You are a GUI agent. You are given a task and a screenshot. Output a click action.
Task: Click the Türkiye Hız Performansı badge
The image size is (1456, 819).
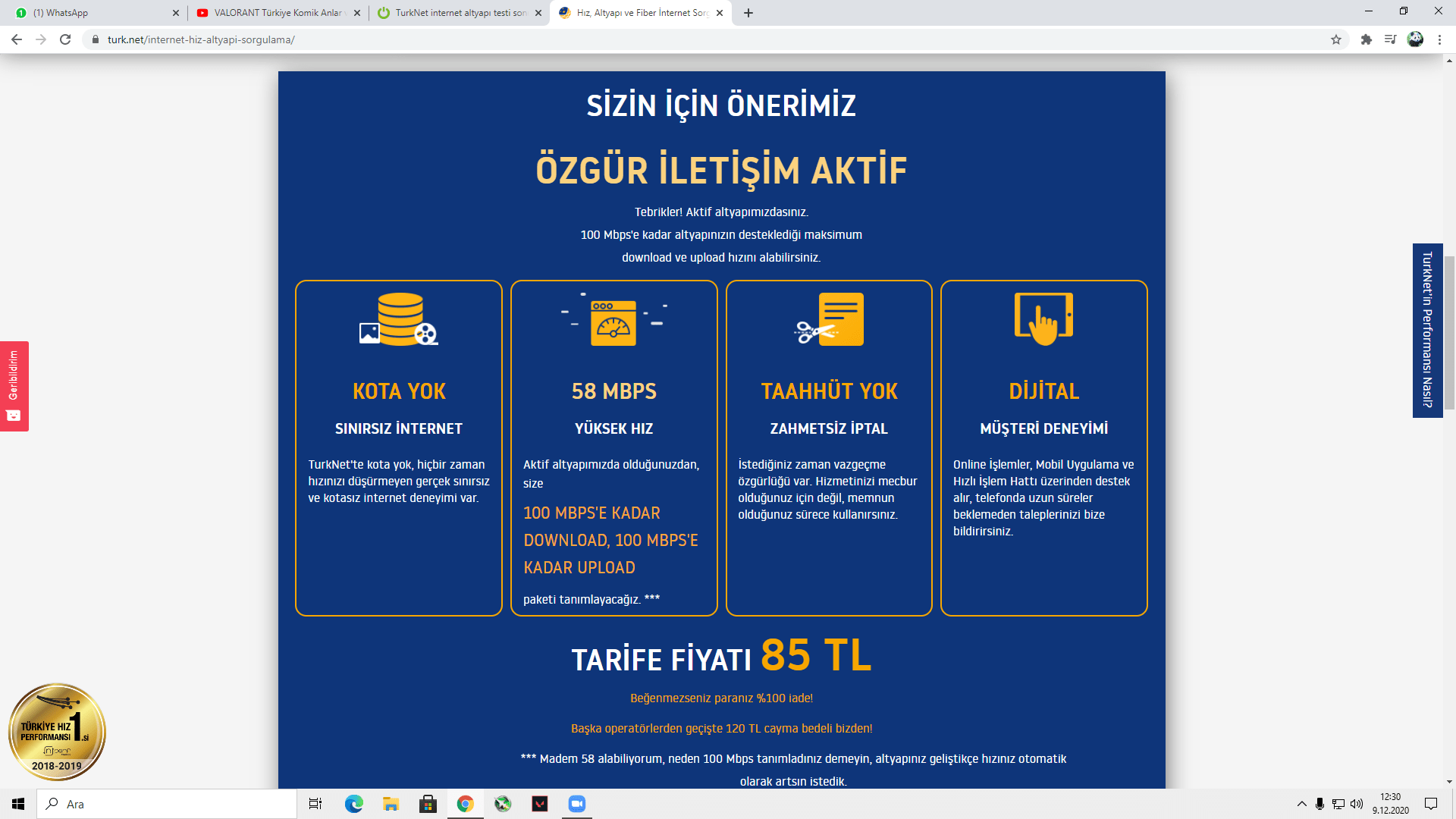(57, 732)
